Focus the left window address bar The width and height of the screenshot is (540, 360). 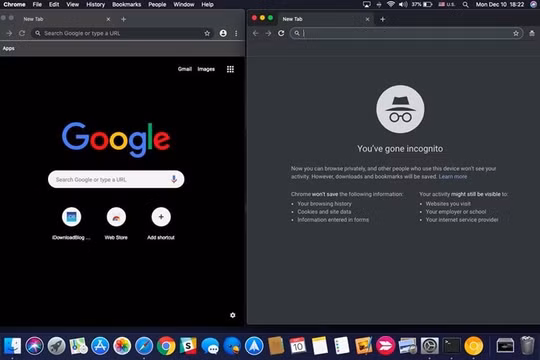(122, 33)
